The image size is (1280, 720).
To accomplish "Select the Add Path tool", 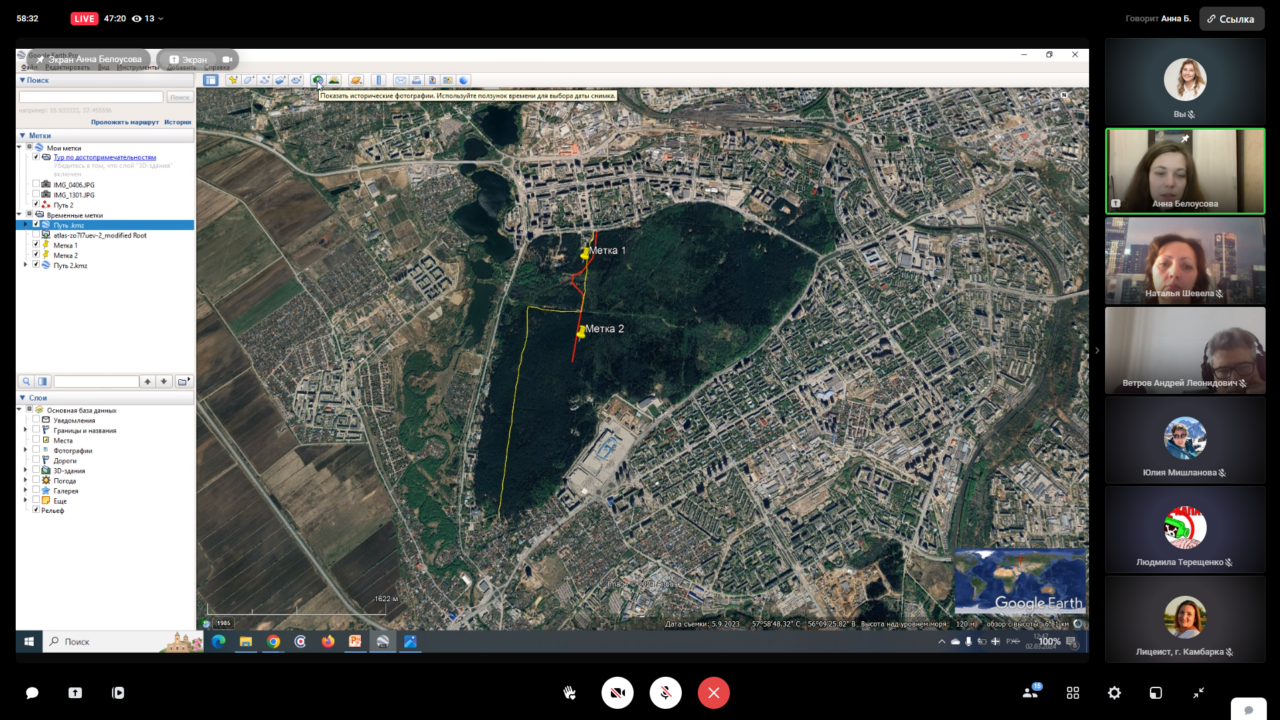I will (x=264, y=80).
